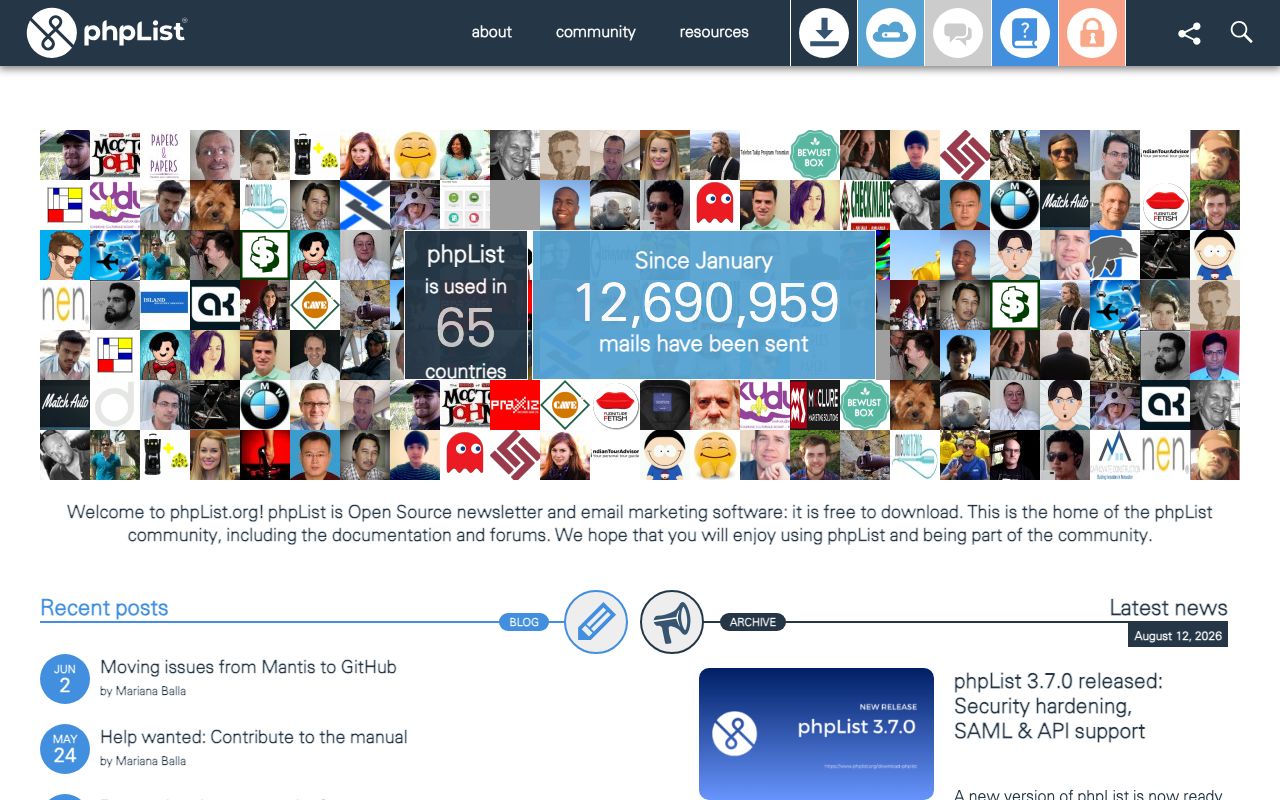Click the 12,690,959 mails sent panel
The height and width of the screenshot is (800, 1280).
[704, 306]
